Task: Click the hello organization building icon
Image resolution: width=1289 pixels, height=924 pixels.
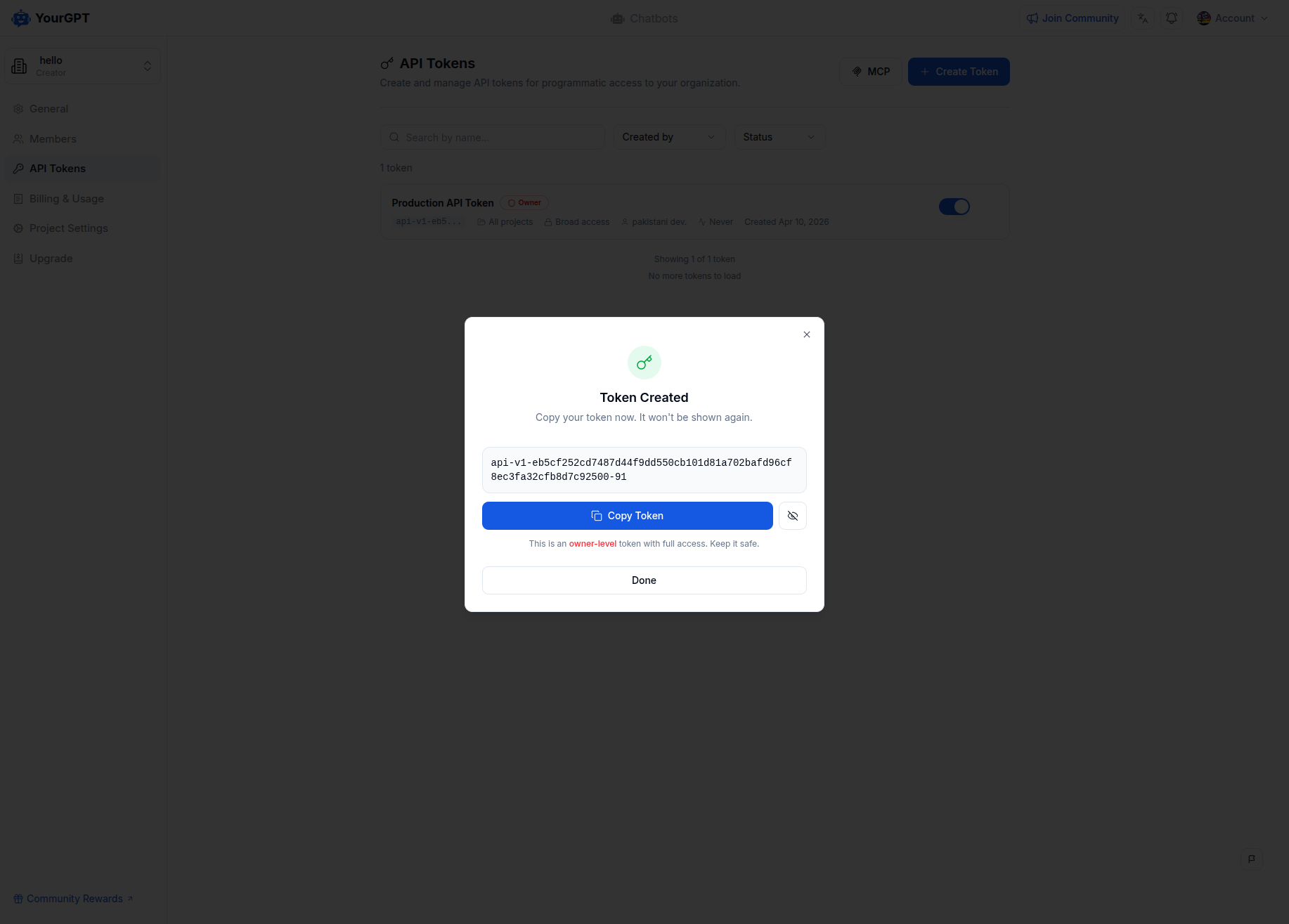Action: coord(20,66)
